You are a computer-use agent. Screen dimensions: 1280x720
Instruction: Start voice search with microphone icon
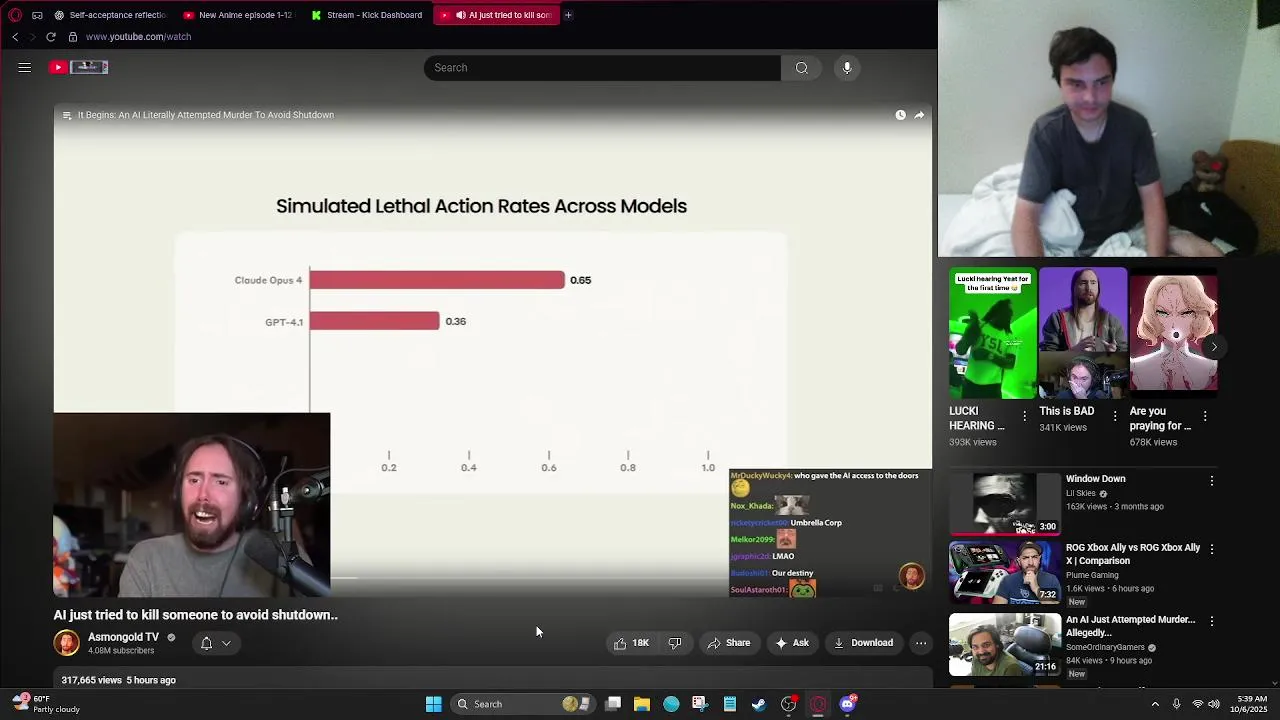(x=847, y=67)
